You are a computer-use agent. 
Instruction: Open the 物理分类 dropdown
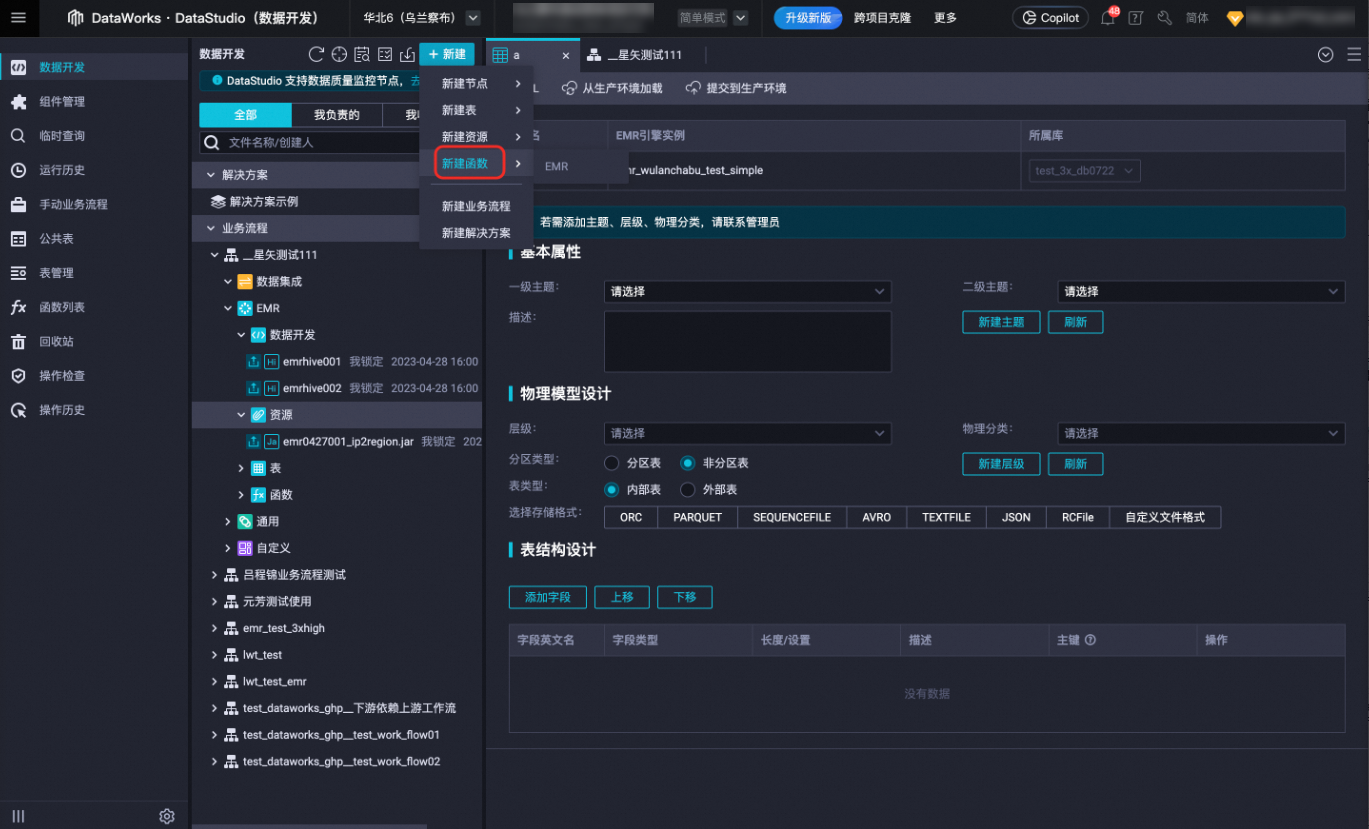1201,433
